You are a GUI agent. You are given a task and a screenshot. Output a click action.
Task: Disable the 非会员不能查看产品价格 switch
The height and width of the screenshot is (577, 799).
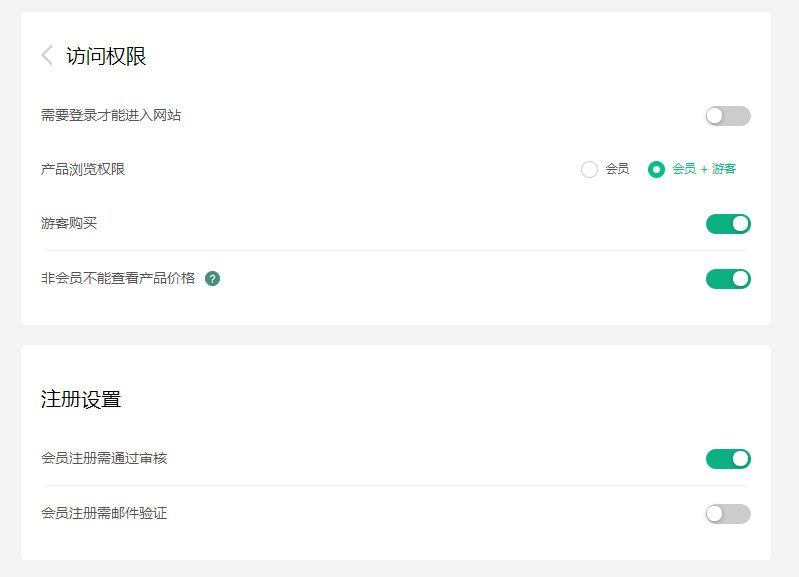(x=727, y=279)
